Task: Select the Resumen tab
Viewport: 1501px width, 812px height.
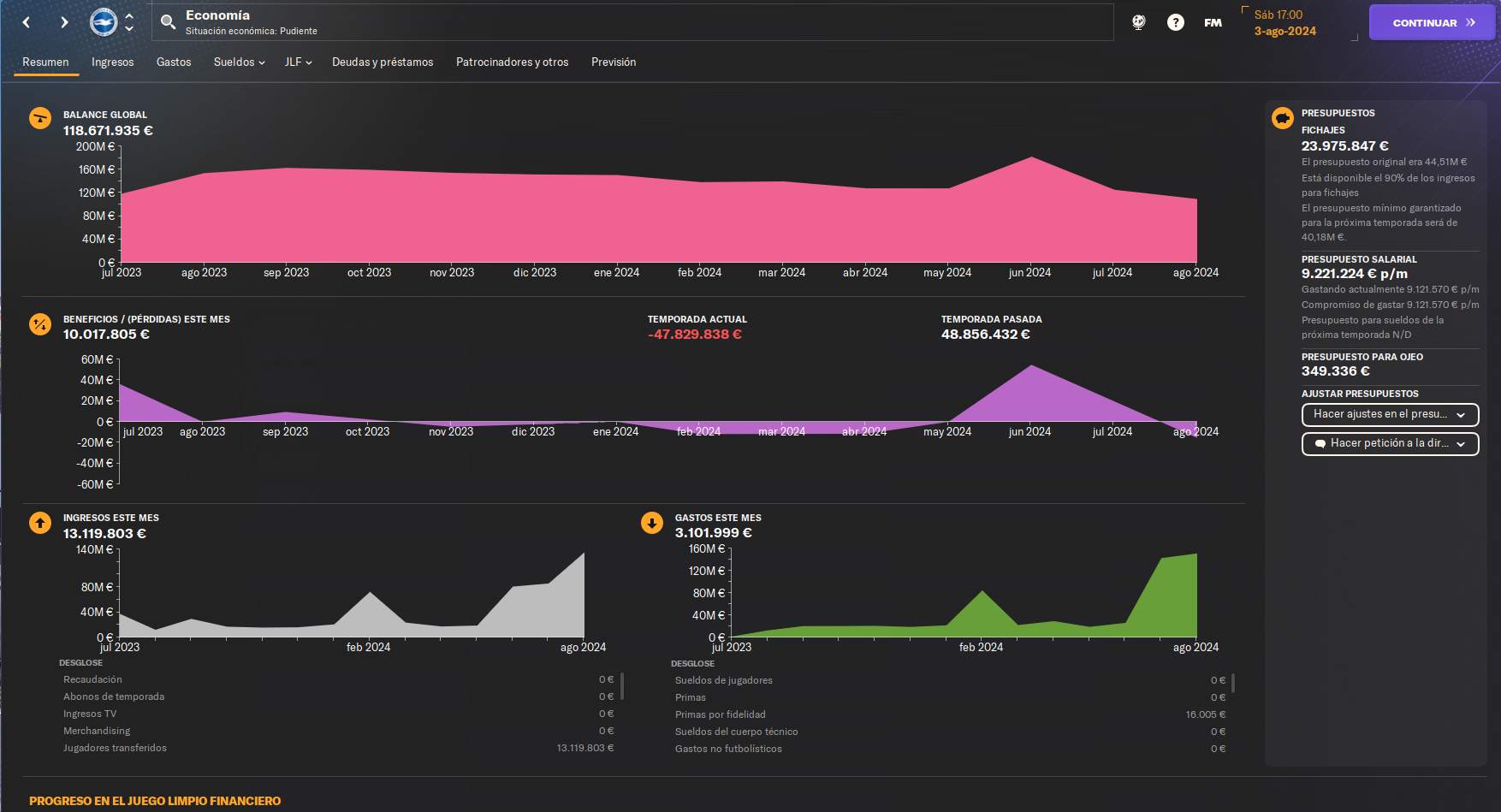Action: [45, 62]
